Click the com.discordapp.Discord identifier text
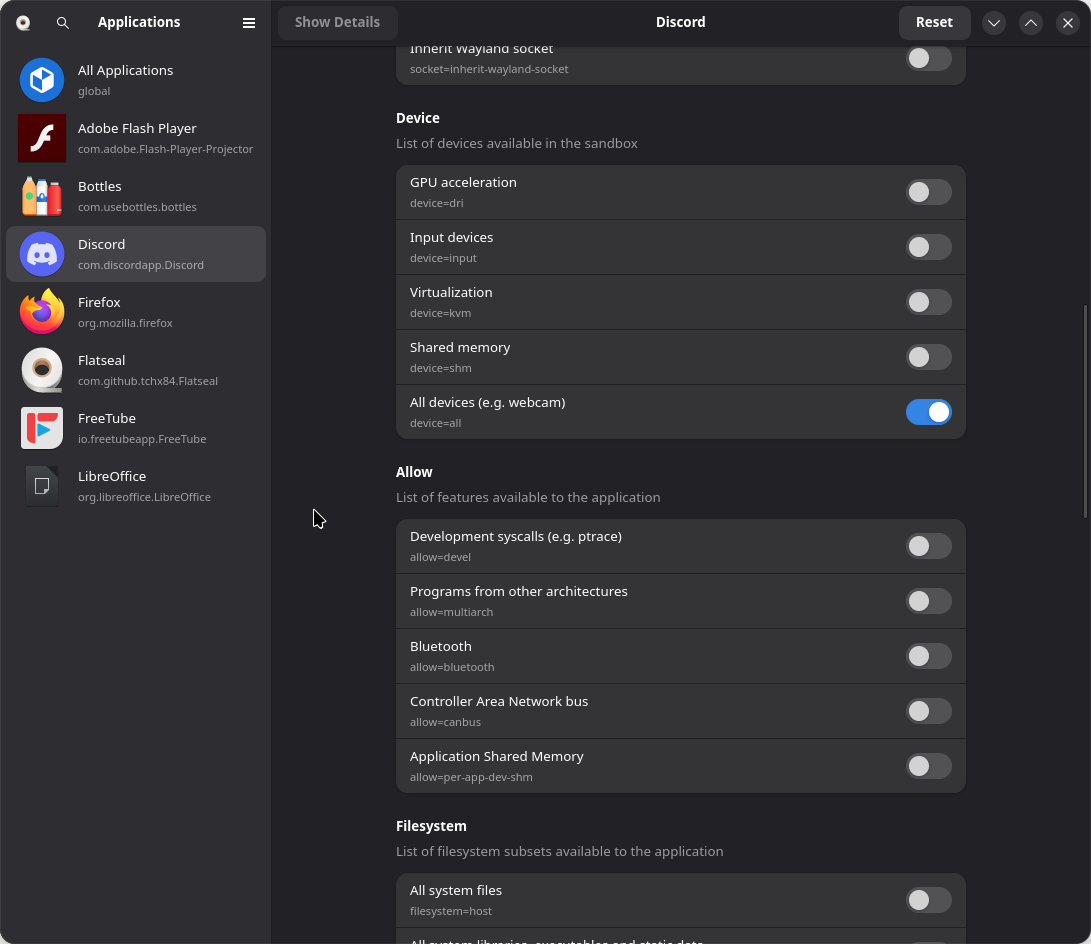Viewport: 1091px width, 944px height. coord(141,265)
